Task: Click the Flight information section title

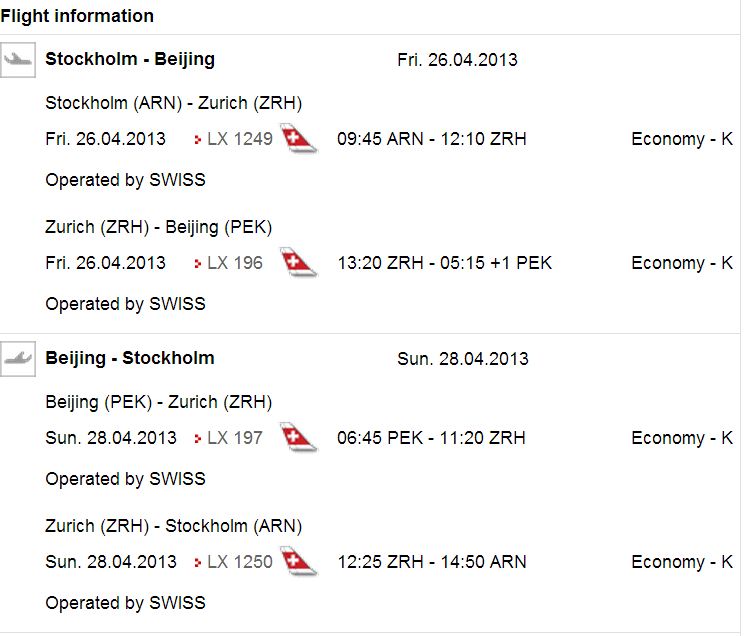Action: (77, 16)
